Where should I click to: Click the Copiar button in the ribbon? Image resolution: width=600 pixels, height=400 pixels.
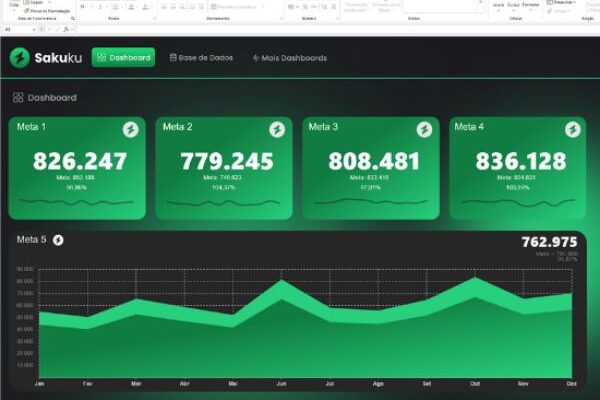click(x=34, y=2)
